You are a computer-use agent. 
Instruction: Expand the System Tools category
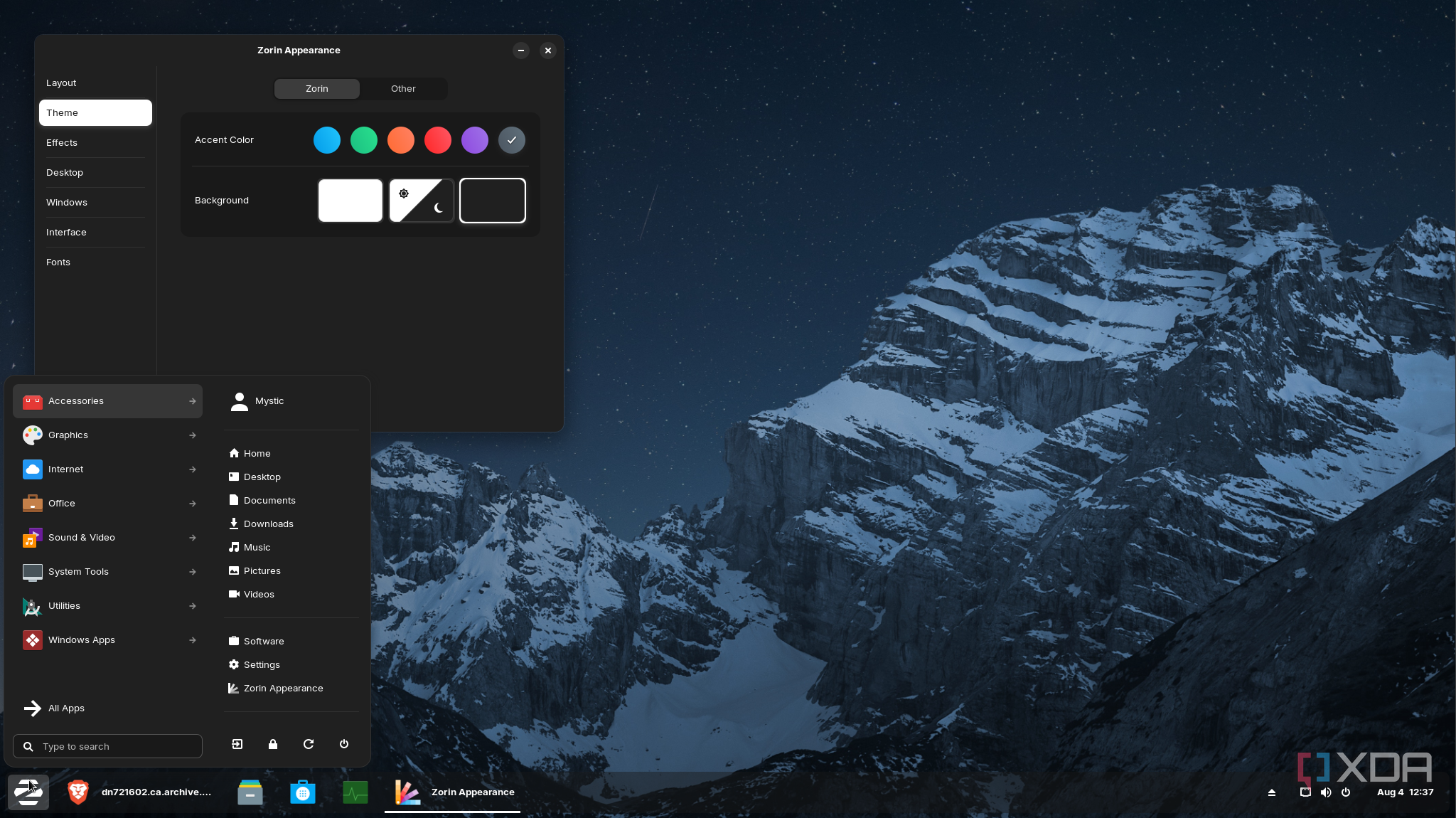[x=108, y=572]
